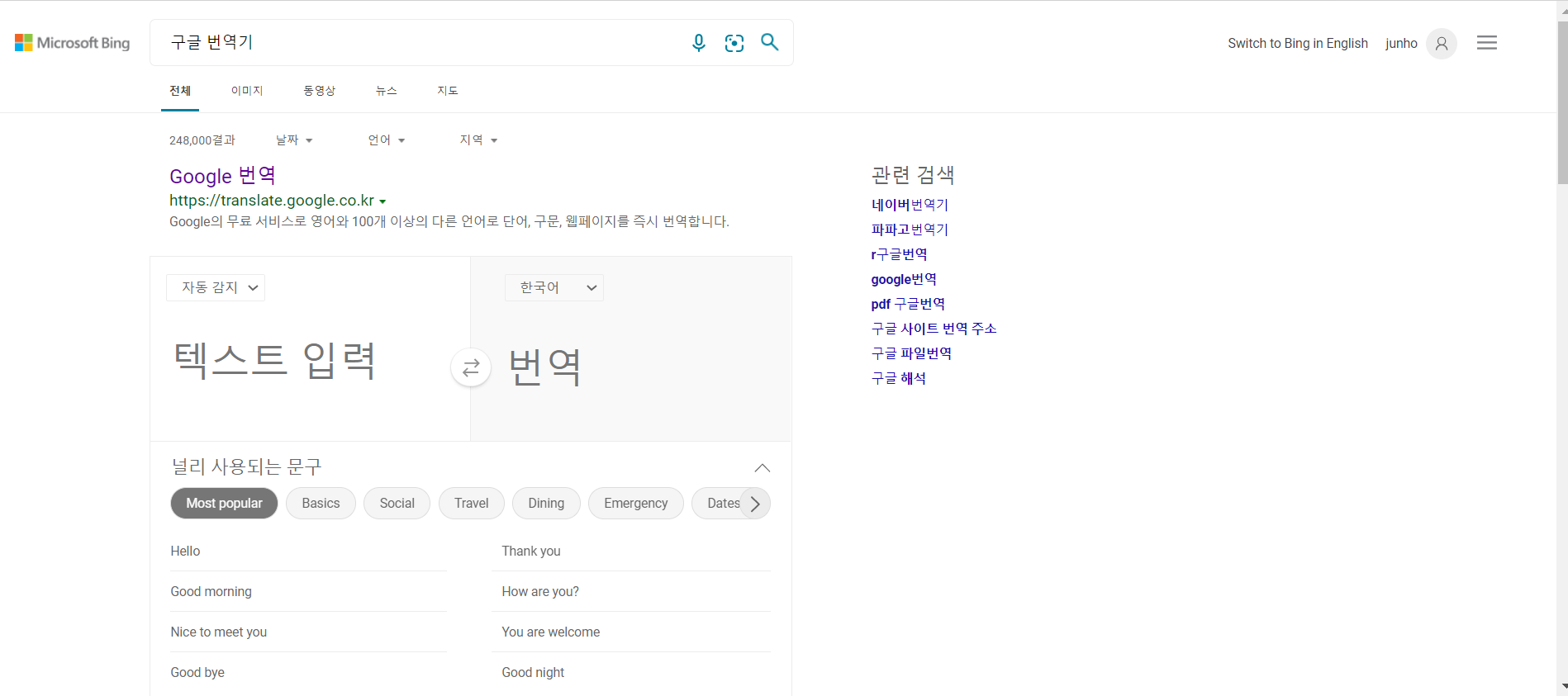Choose the phrase Good morning
Viewport: 1568px width, 696px height.
coord(211,592)
